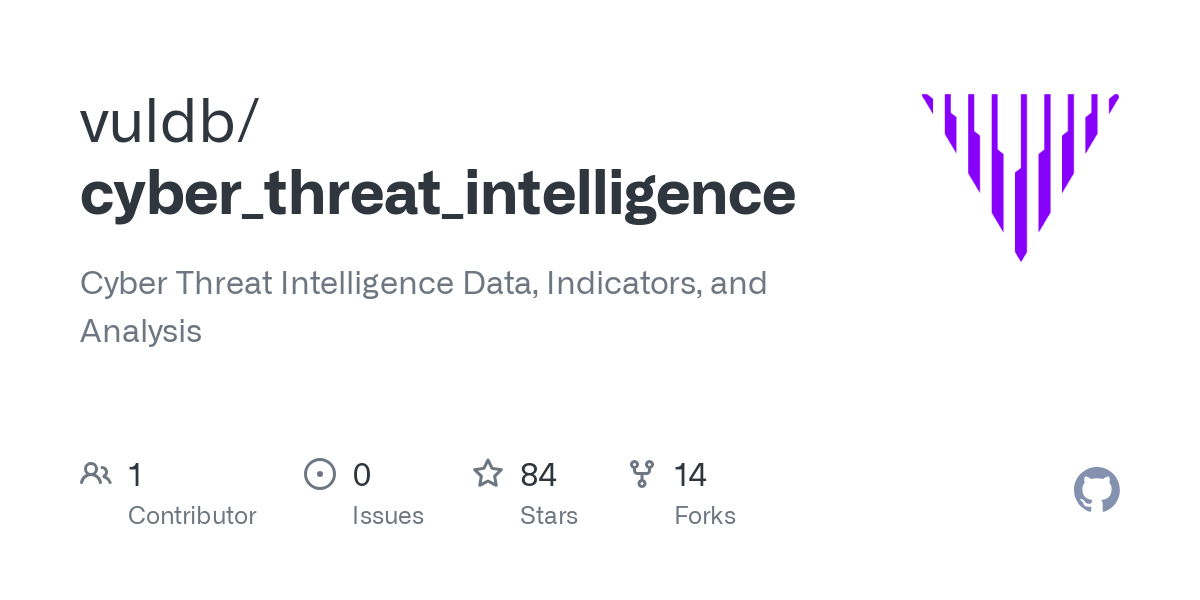
Task: Click the contributor count 1
Action: point(135,474)
